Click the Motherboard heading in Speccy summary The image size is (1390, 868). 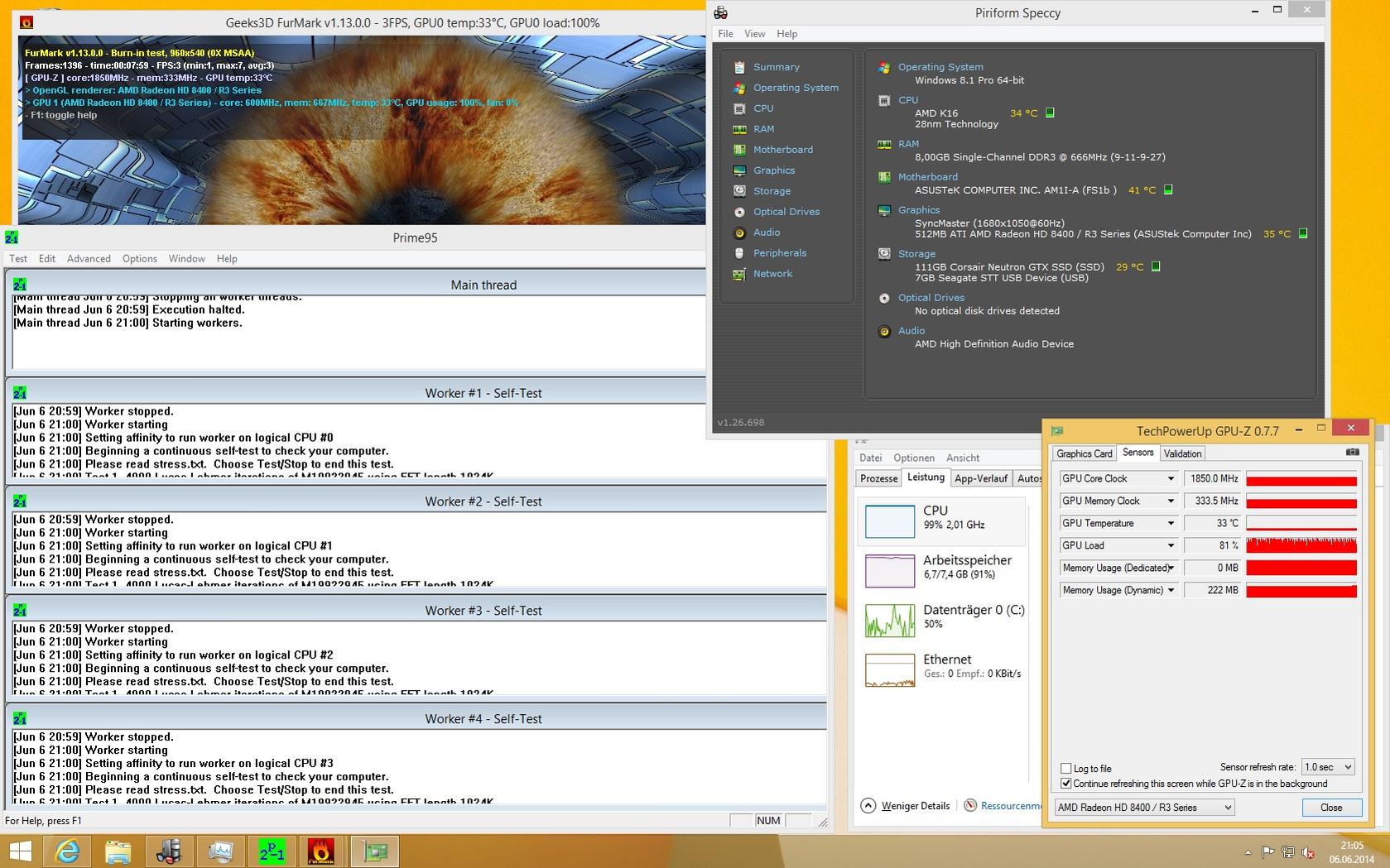927,177
